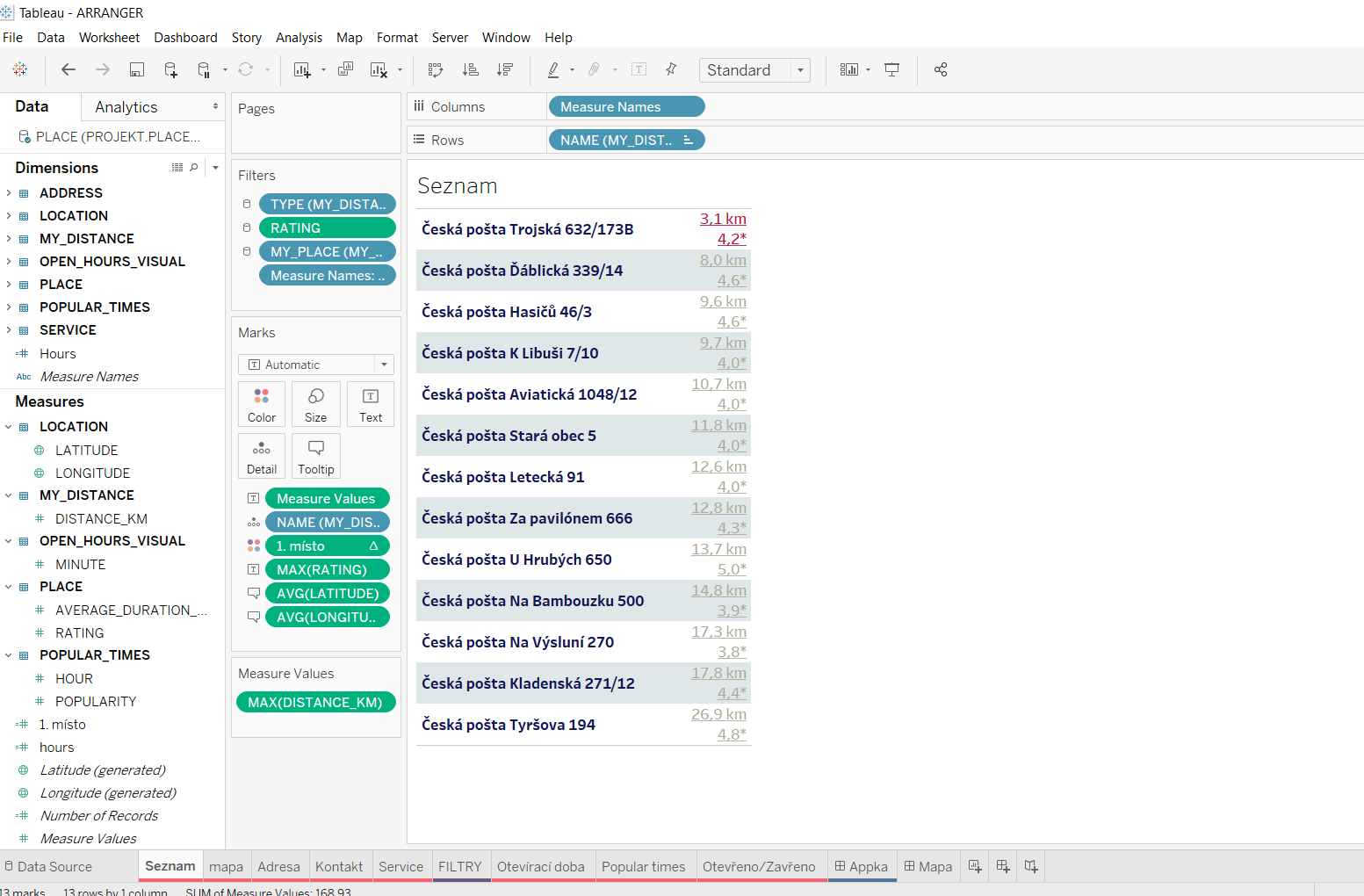This screenshot has width=1364, height=896.
Task: Collapse the MY_DISTANCE measures folder
Action: click(9, 495)
